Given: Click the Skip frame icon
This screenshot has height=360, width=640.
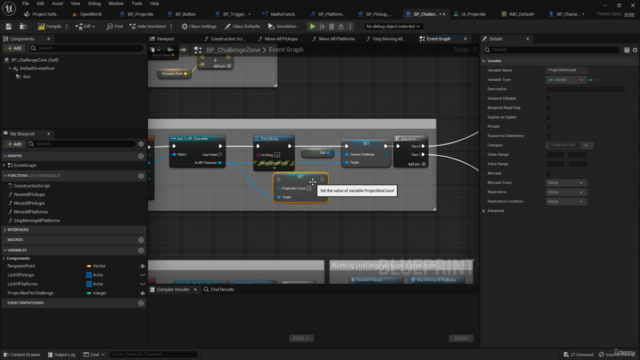Looking at the screenshot, I should (322, 27).
